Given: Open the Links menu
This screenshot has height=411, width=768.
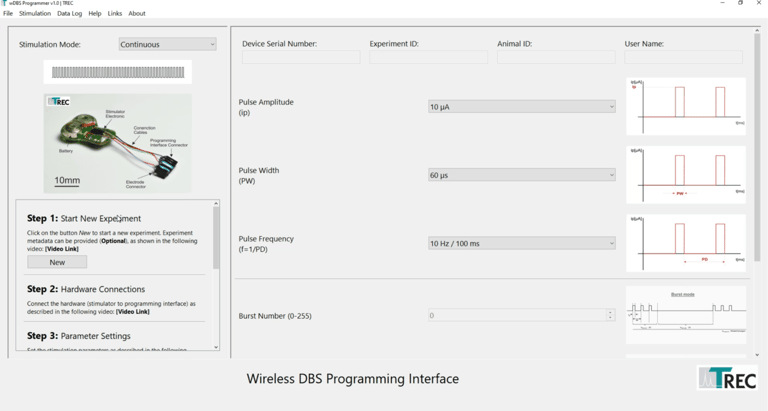Looking at the screenshot, I should click(115, 14).
